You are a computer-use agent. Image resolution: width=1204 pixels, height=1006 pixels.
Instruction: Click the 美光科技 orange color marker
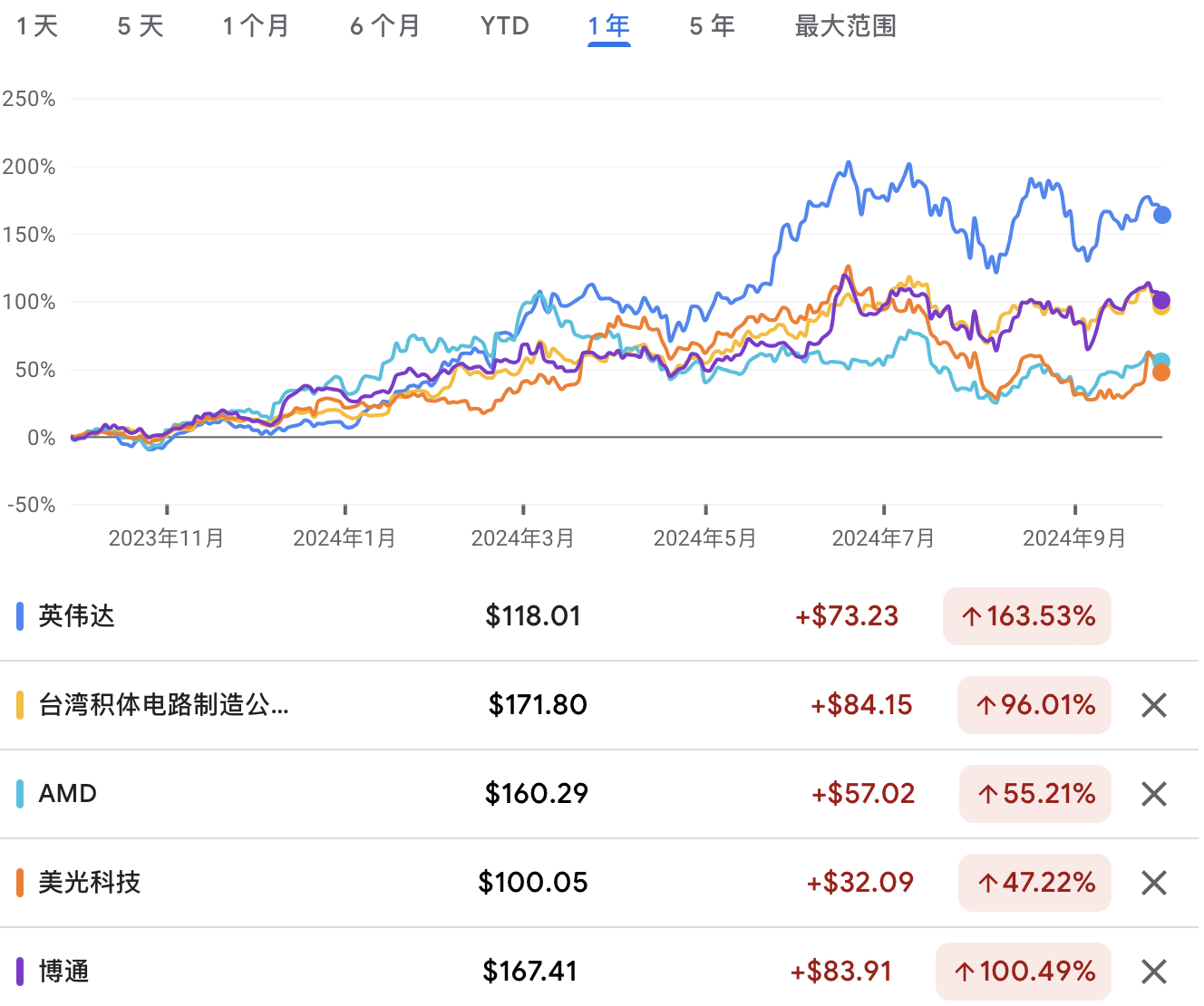20,883
